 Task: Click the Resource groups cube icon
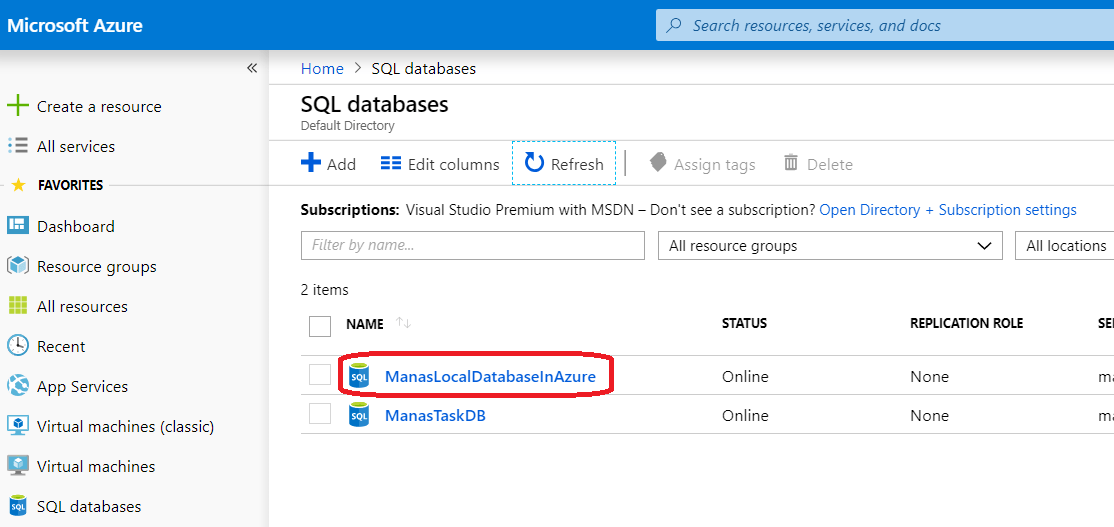[18, 266]
